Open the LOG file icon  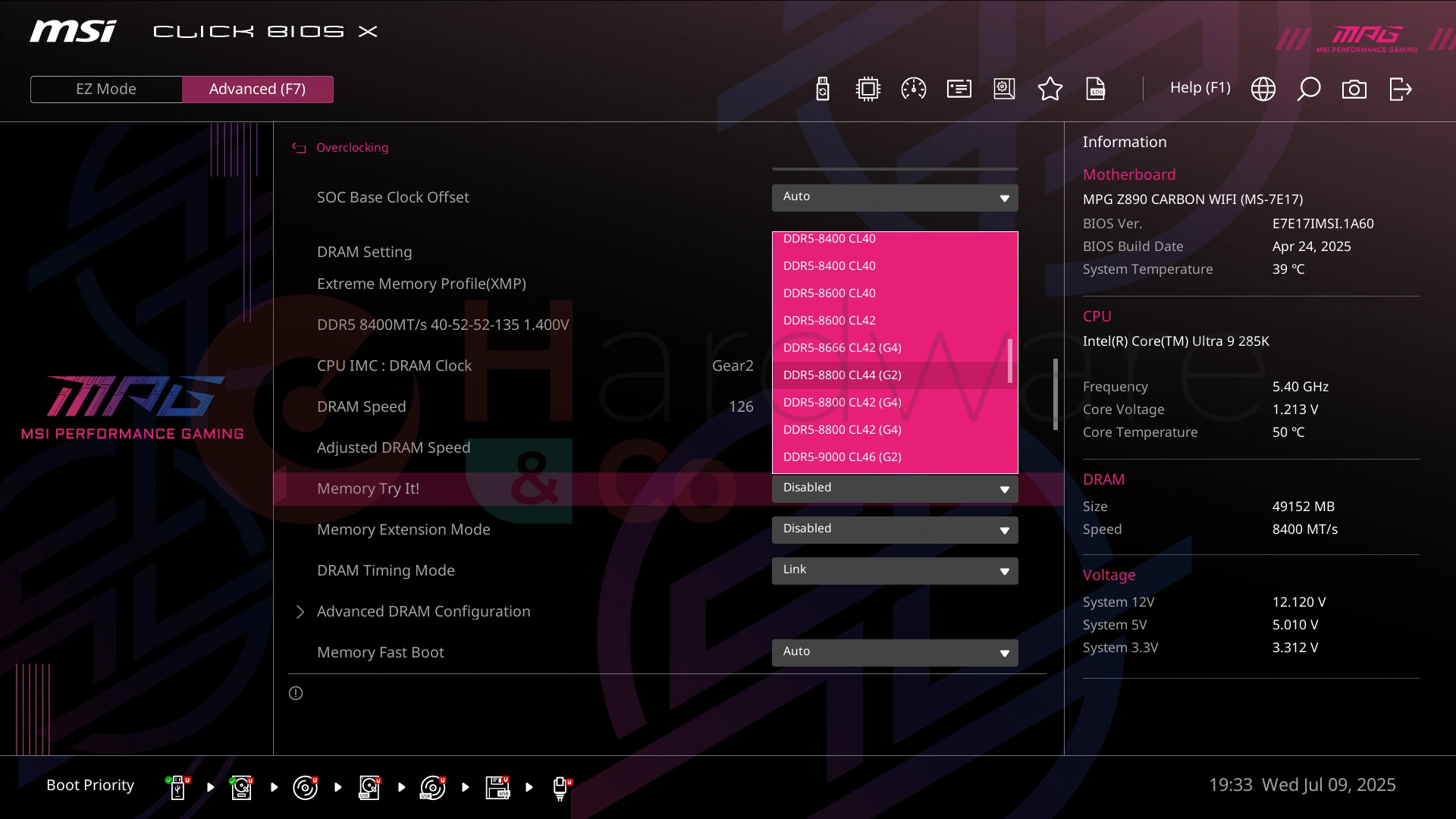1096,89
